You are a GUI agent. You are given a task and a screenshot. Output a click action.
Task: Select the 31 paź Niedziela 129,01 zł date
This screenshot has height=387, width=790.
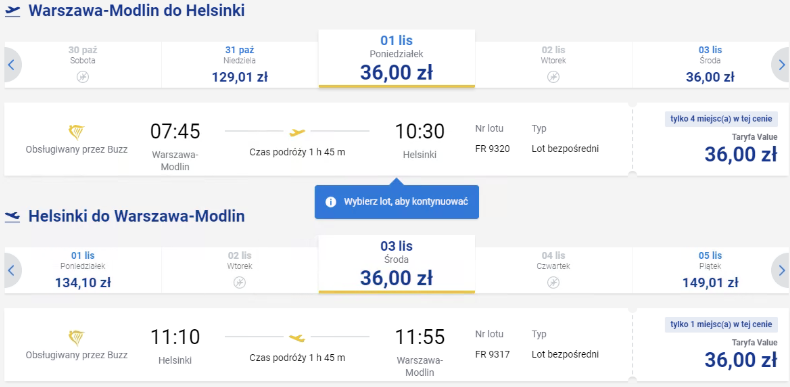tap(240, 65)
